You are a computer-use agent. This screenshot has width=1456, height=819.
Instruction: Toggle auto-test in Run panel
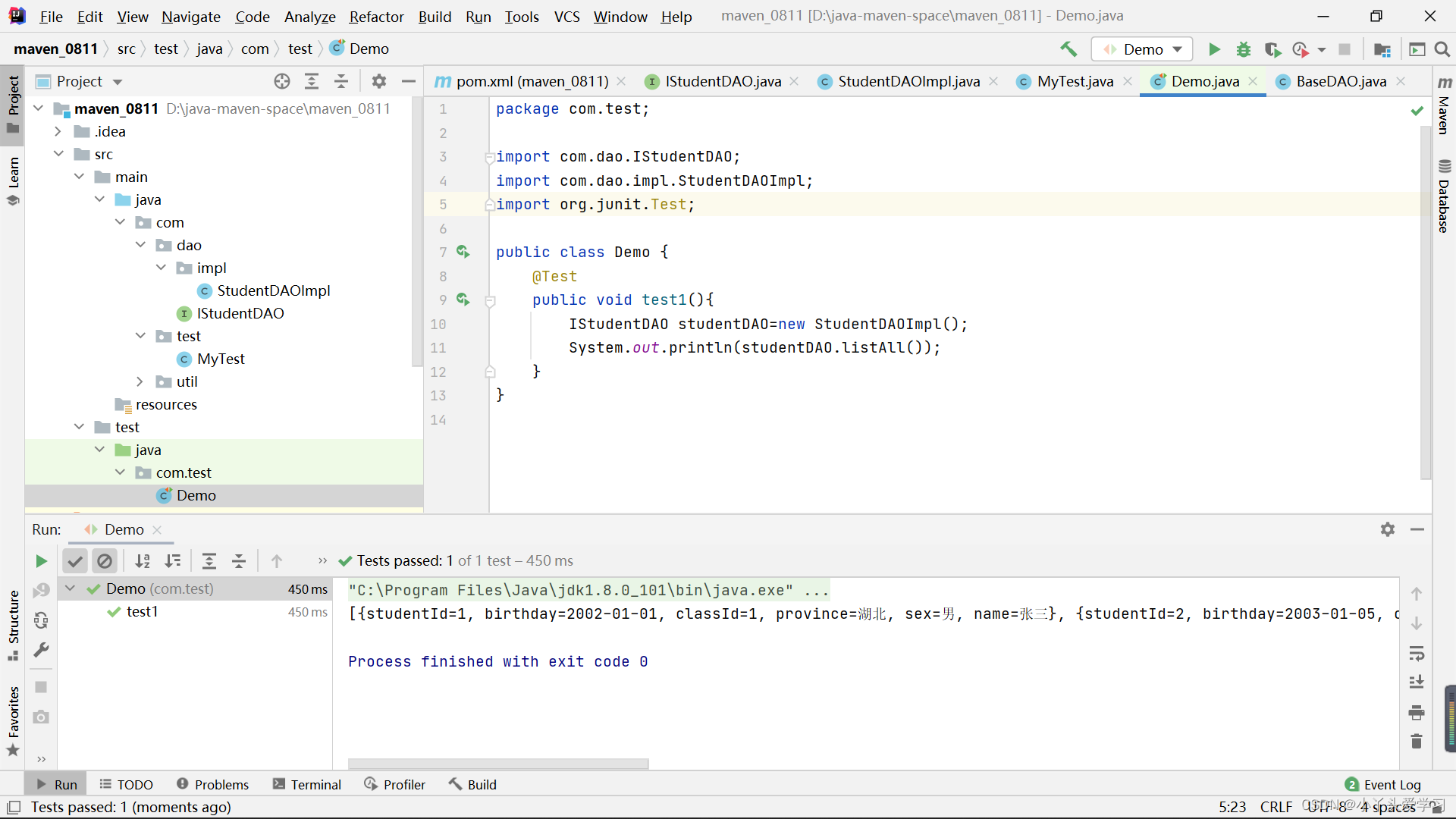(41, 620)
